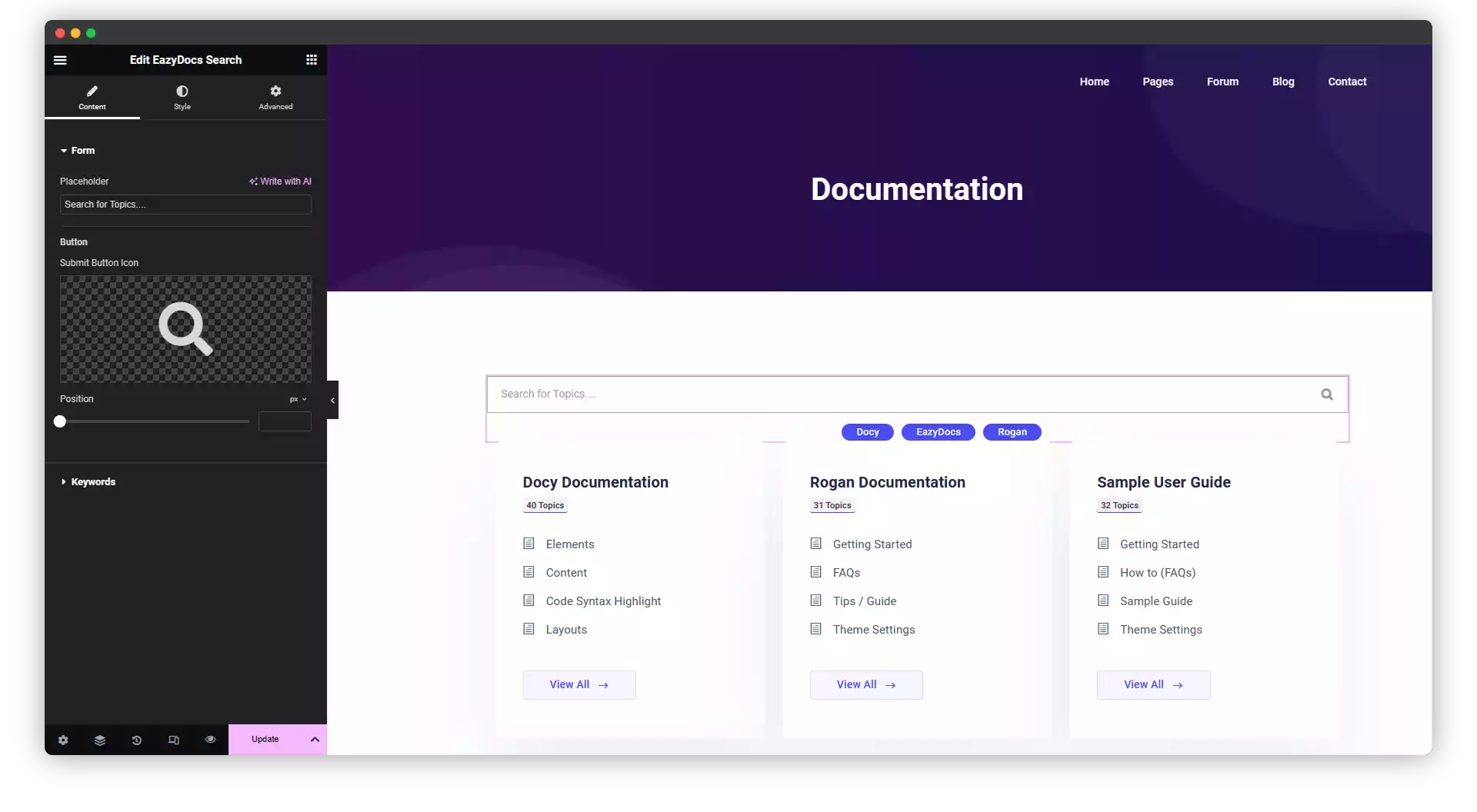The image size is (1477, 812).
Task: Click the Update button
Action: pos(265,739)
